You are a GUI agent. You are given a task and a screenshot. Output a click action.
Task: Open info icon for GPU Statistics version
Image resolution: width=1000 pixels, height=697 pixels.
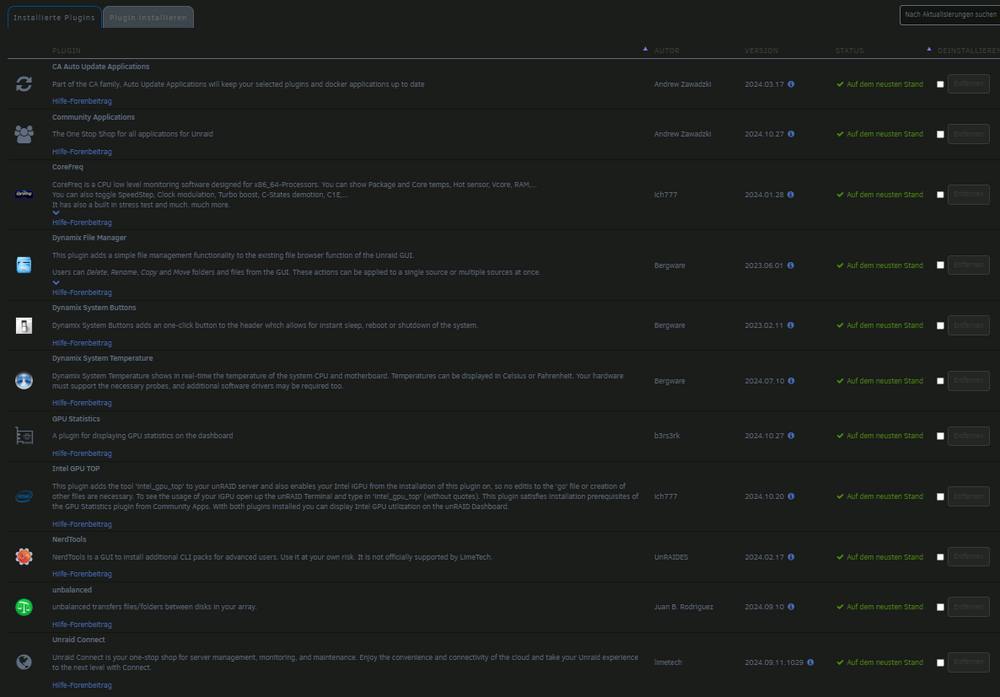point(791,436)
